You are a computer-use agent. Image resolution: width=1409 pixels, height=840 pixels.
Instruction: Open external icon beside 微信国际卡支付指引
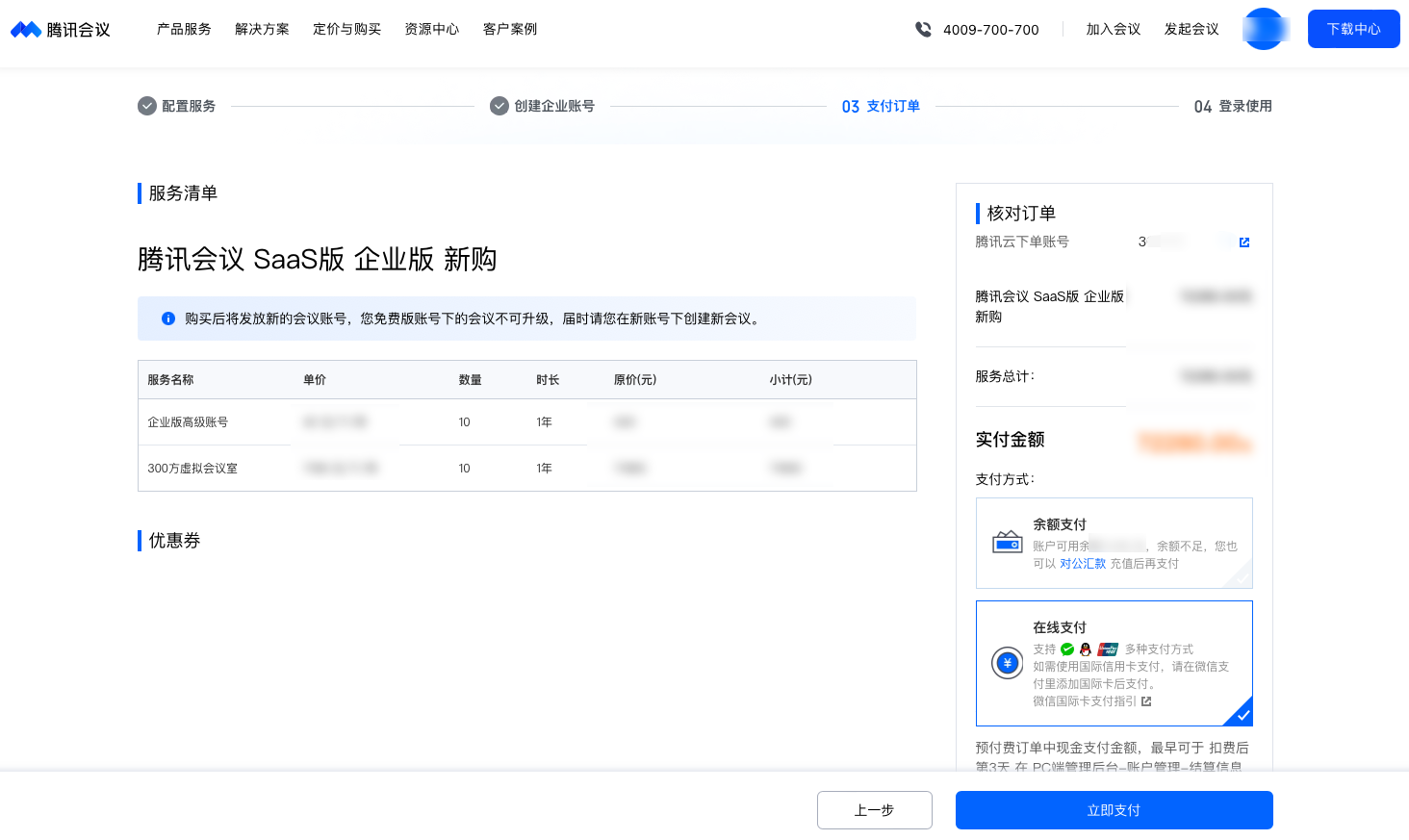(x=1146, y=701)
